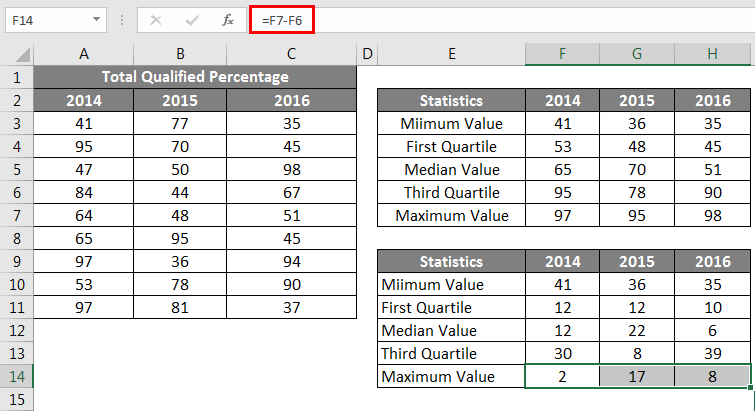Click the Cancel (X) formula bar icon

click(x=156, y=20)
